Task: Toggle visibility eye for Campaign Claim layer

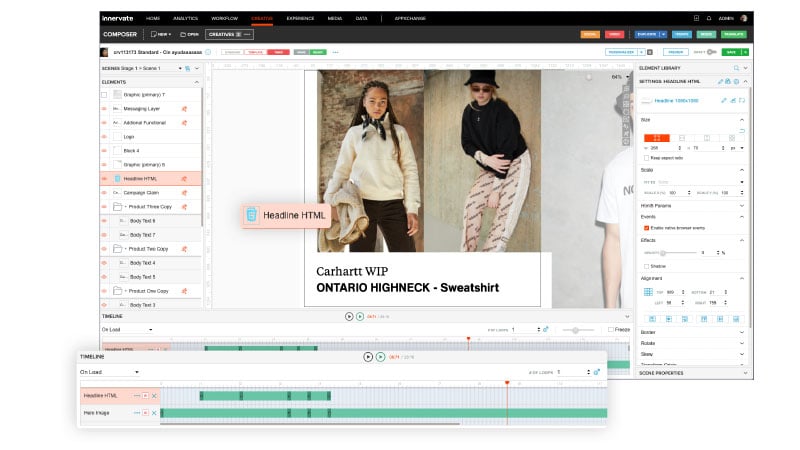Action: coord(104,192)
